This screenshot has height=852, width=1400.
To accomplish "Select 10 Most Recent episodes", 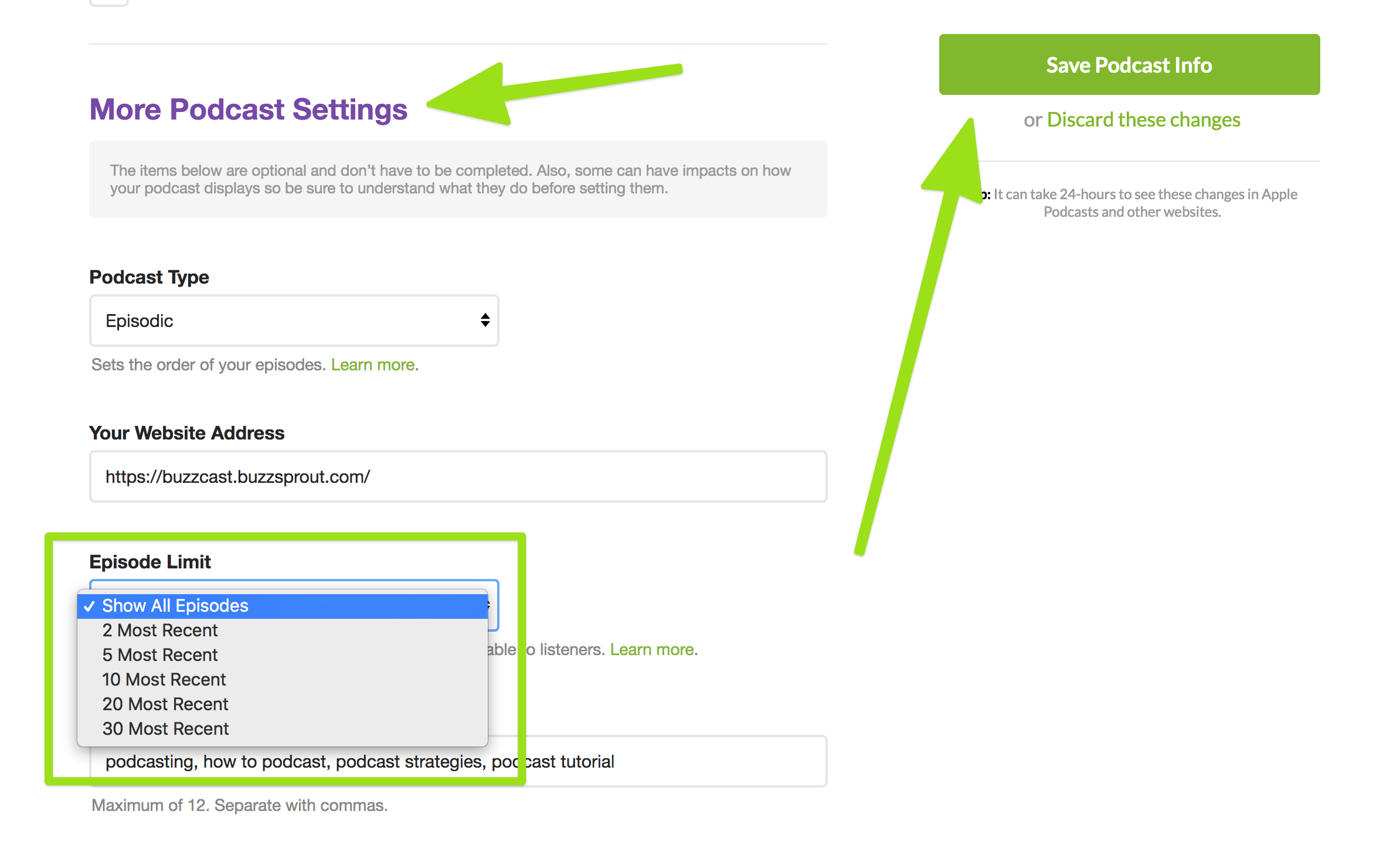I will coord(164,680).
